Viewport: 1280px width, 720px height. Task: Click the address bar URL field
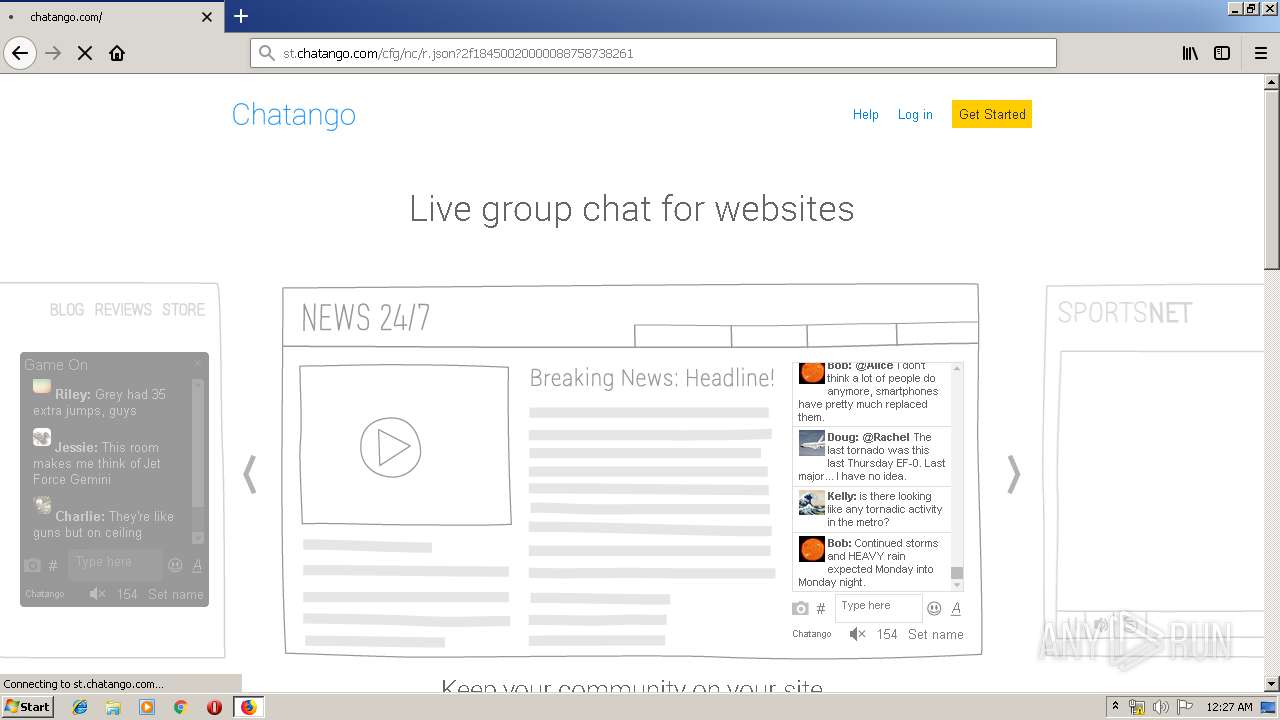(x=653, y=53)
